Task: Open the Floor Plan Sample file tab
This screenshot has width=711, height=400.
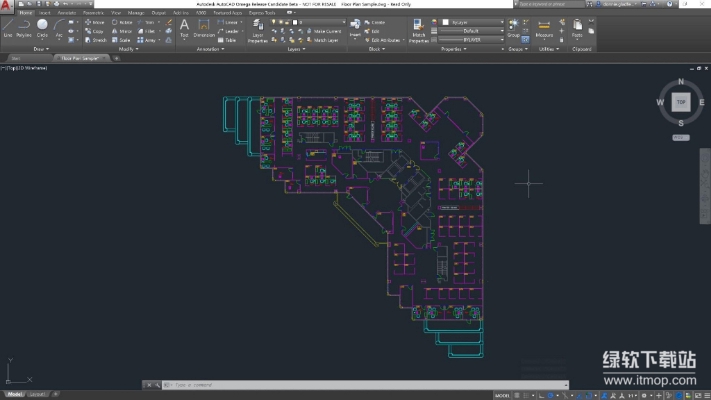Action: pos(80,59)
